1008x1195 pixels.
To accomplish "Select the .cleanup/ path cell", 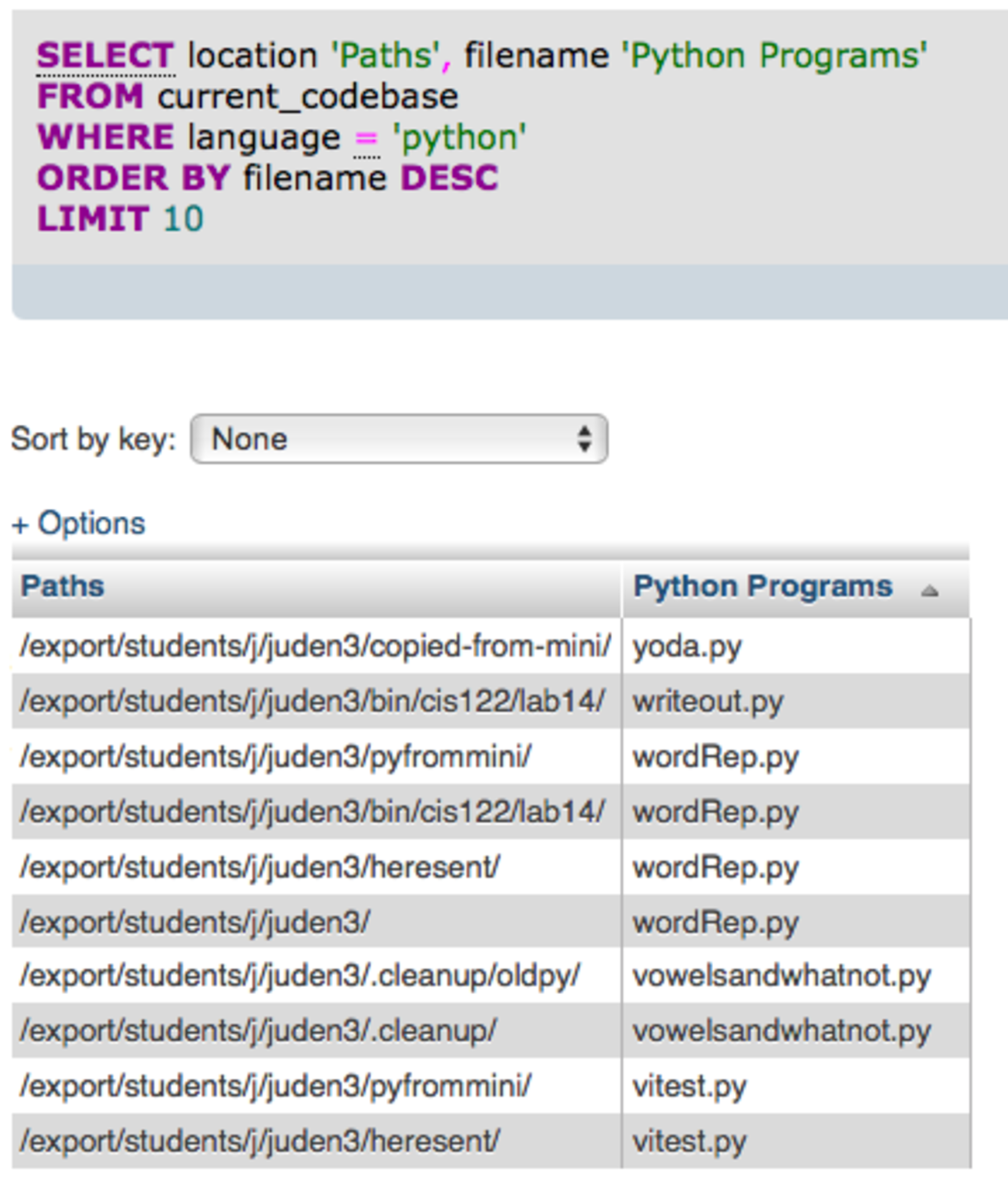I will (x=258, y=1031).
